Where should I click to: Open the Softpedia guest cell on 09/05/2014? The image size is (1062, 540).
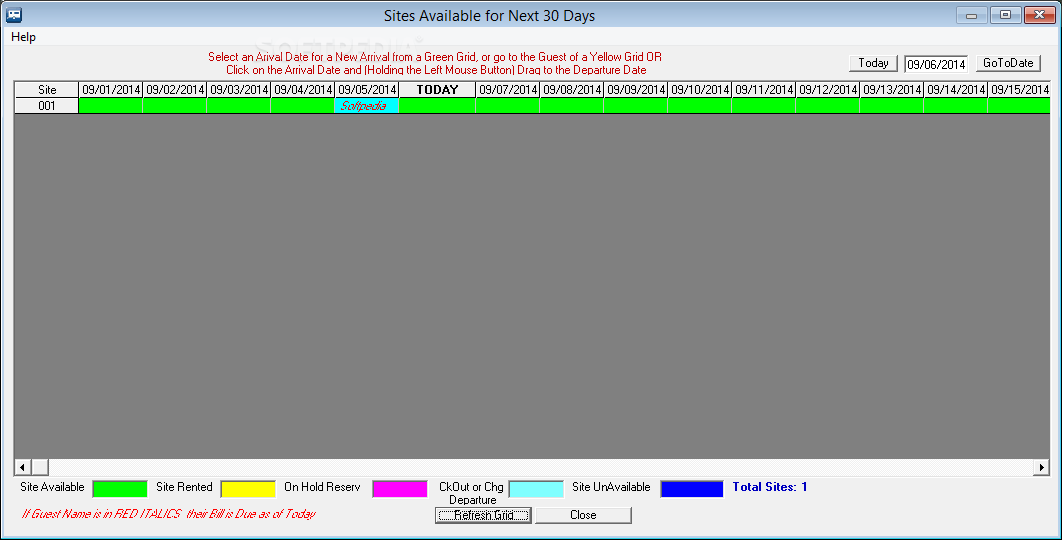click(366, 106)
